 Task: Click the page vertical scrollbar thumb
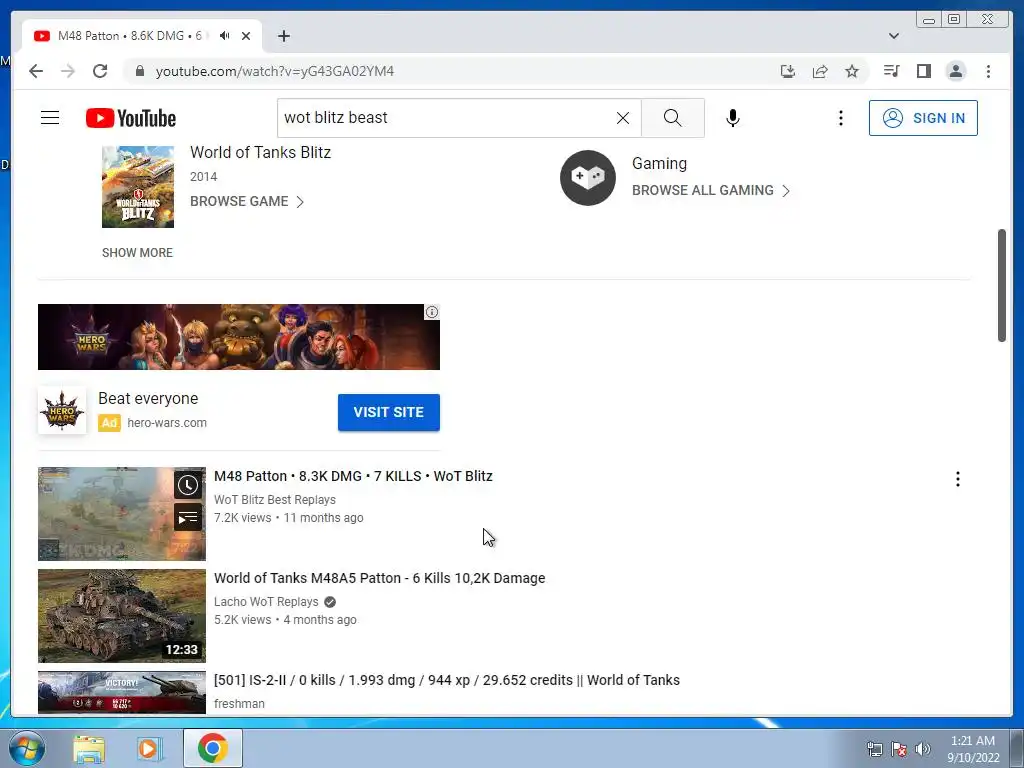1002,285
